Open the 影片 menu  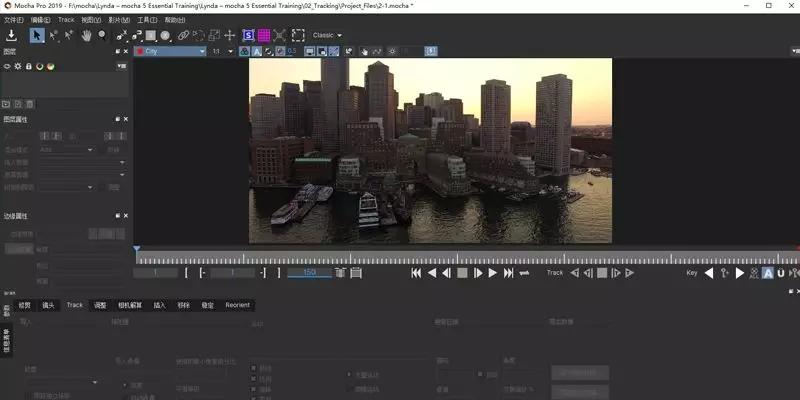point(119,20)
